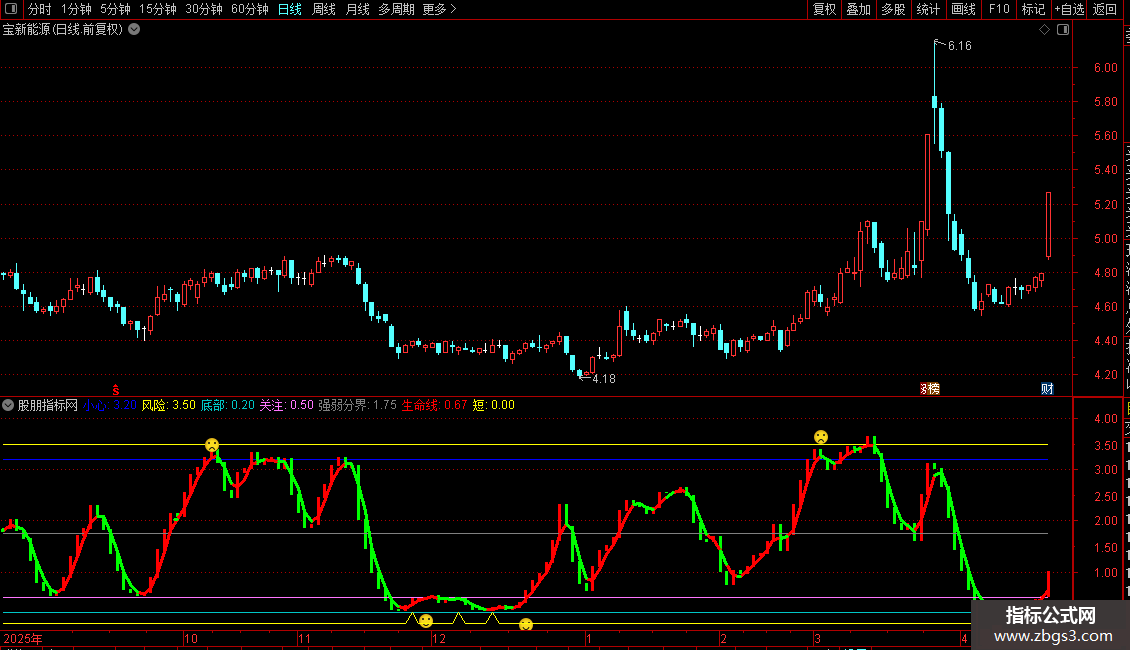
Task: Click the sad face icon near March peak
Action: [821, 437]
